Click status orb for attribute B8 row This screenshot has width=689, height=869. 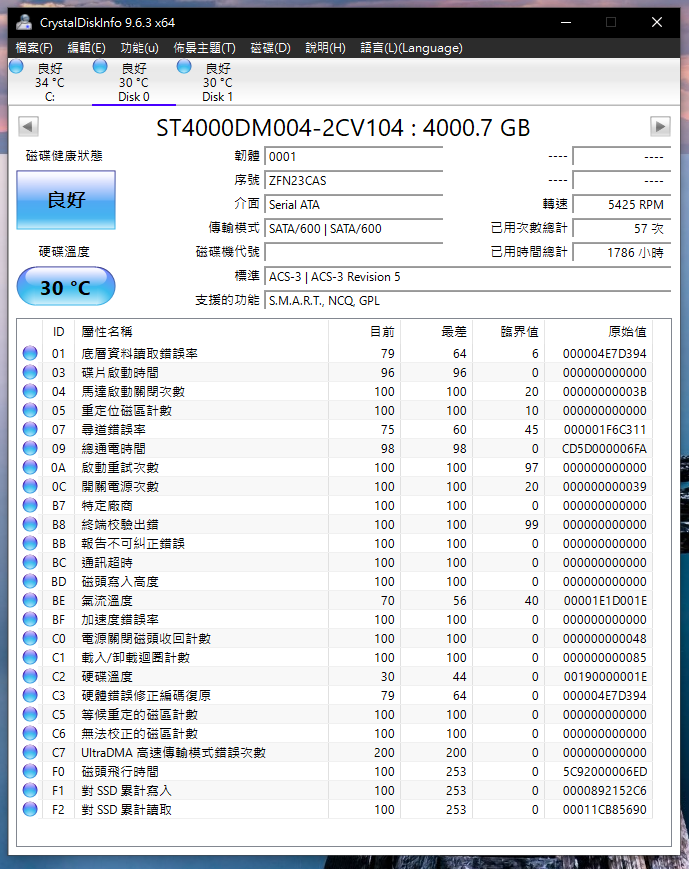tap(30, 524)
